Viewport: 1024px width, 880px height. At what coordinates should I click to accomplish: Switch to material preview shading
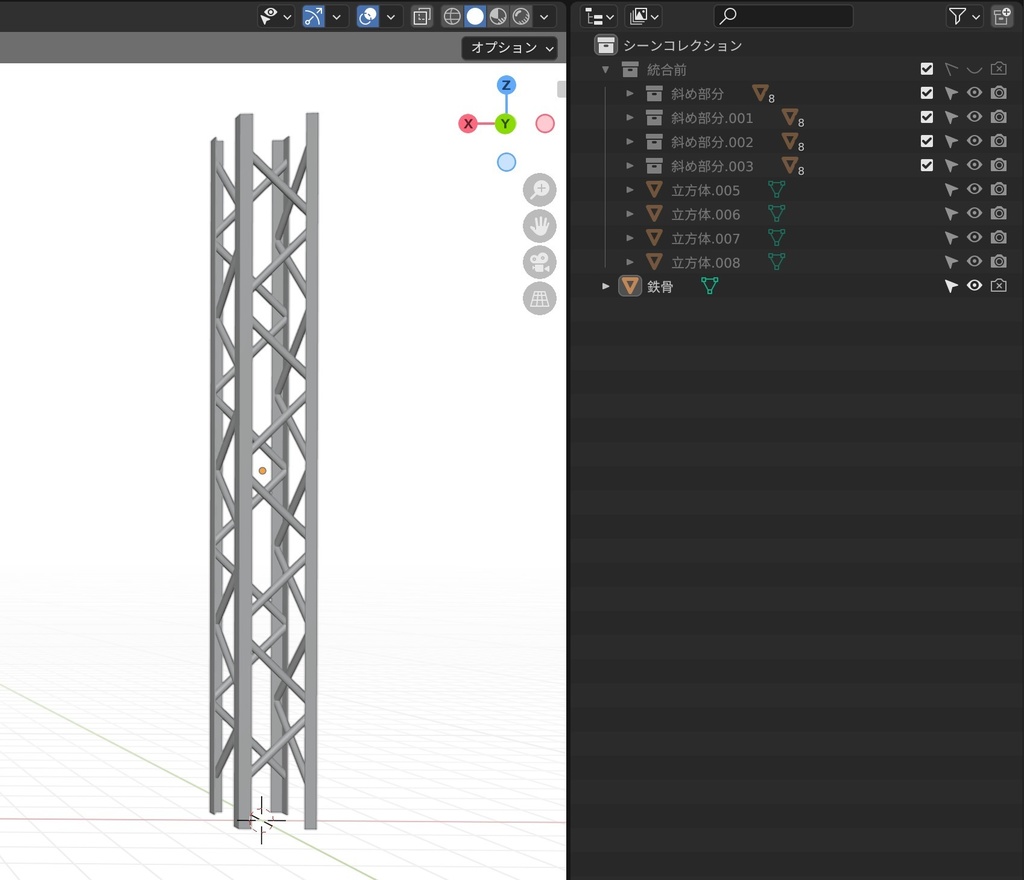(x=497, y=16)
